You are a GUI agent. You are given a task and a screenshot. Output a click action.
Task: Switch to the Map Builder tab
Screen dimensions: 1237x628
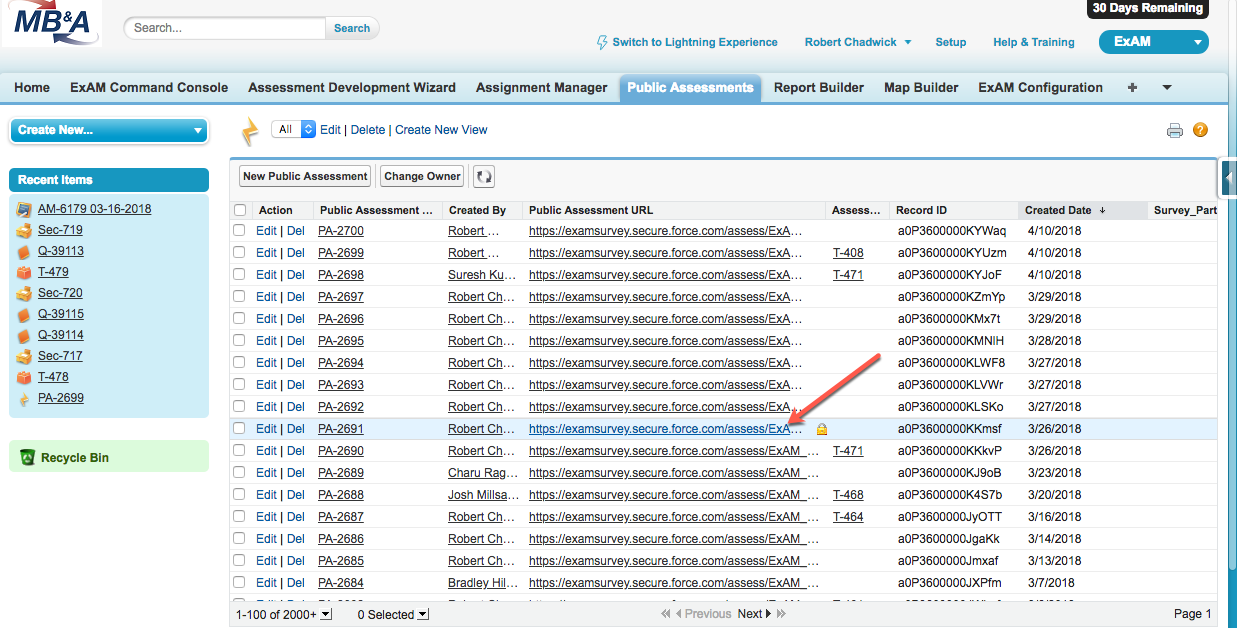921,88
